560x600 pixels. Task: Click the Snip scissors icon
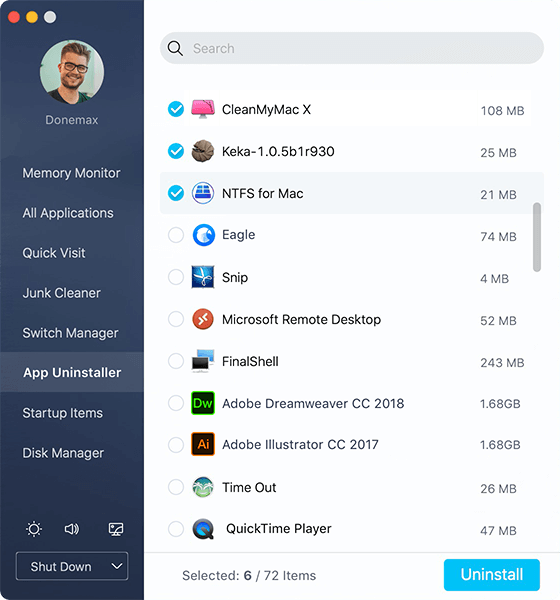tap(203, 277)
